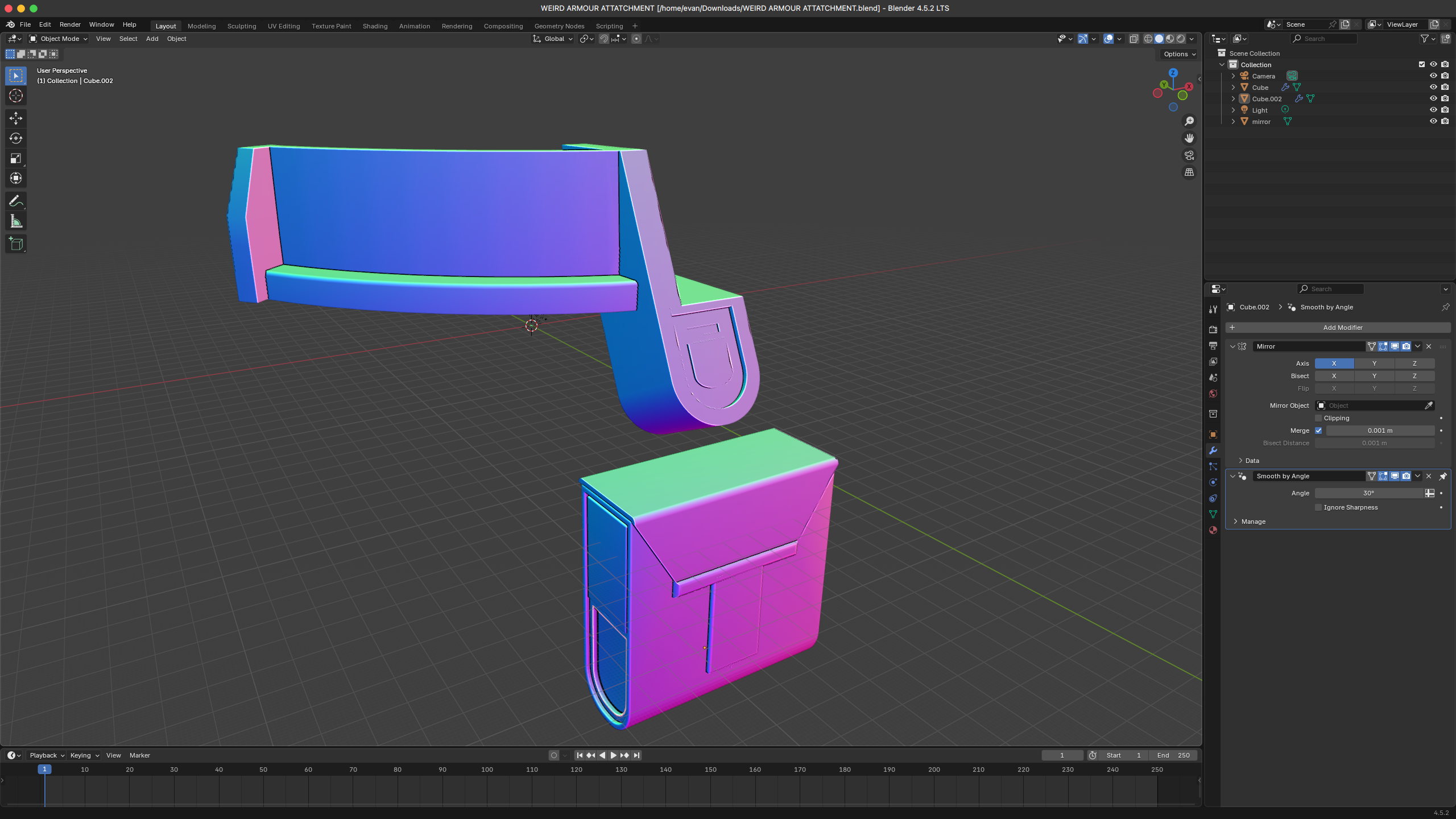Select the Move tool in toolbar
1456x819 pixels.
coord(16,118)
